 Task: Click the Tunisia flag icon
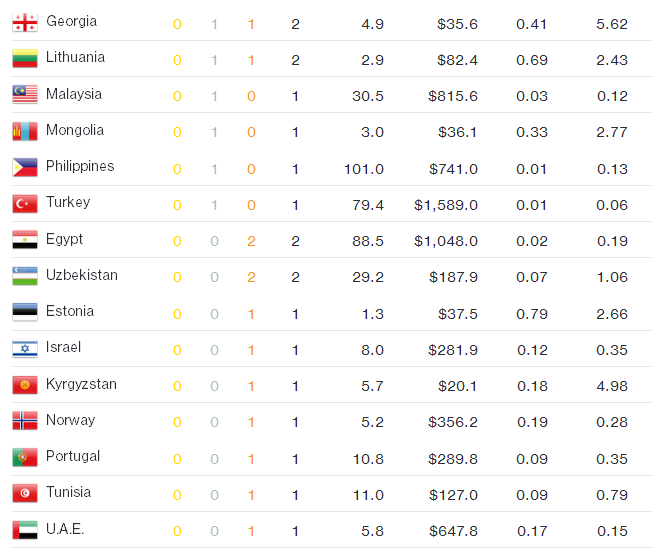pyautogui.click(x=25, y=493)
